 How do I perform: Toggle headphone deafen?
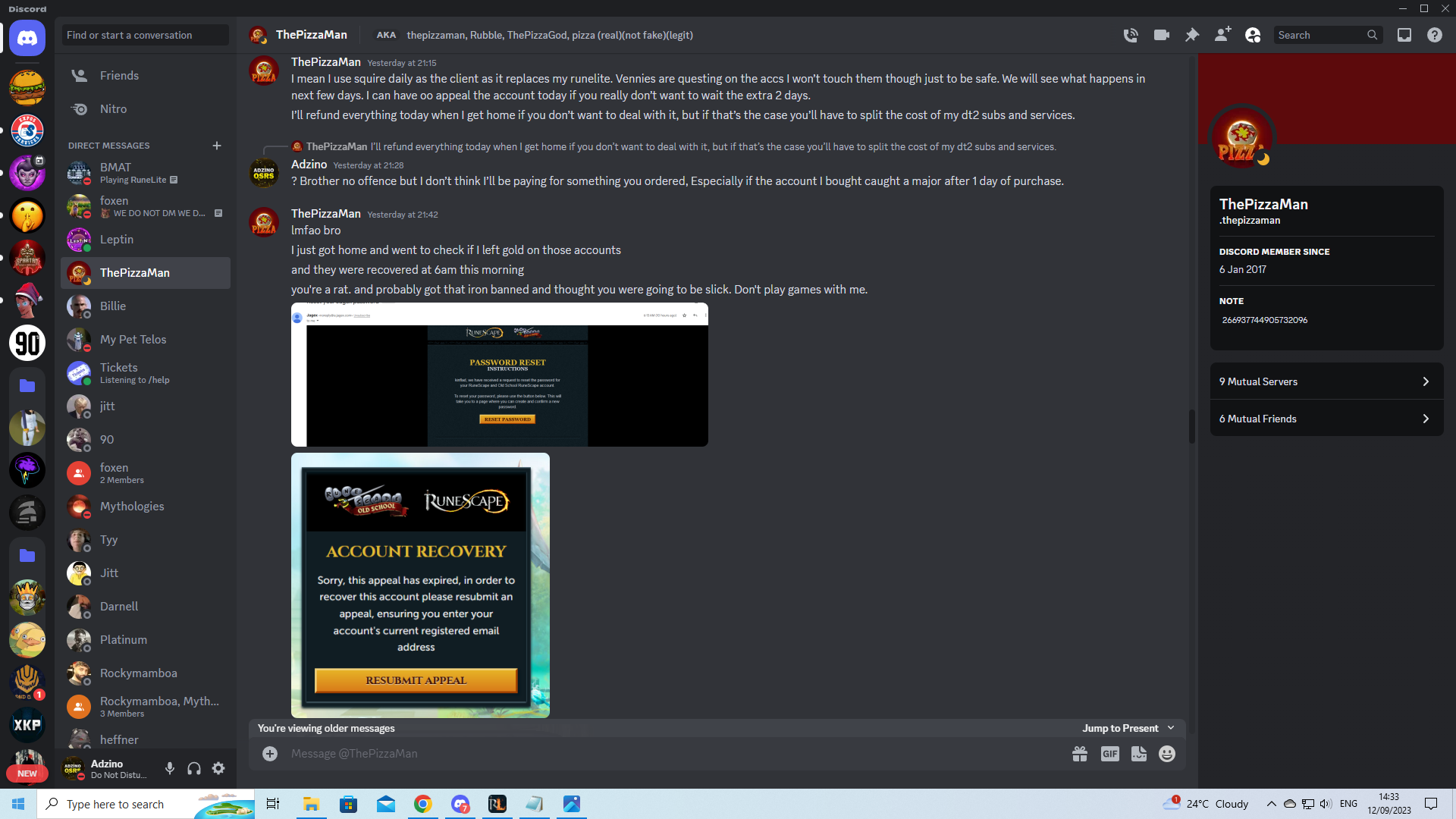(194, 768)
